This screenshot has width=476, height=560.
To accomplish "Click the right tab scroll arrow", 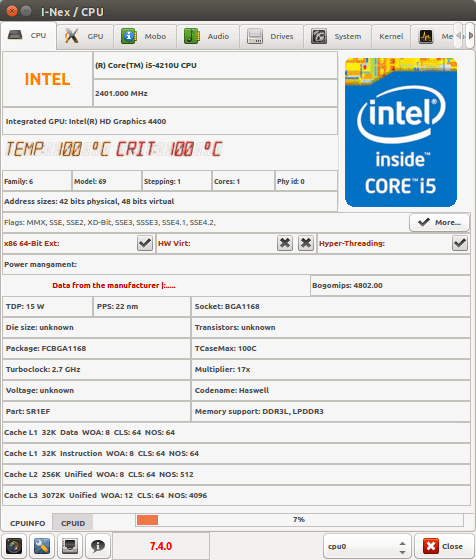I will [x=471, y=36].
